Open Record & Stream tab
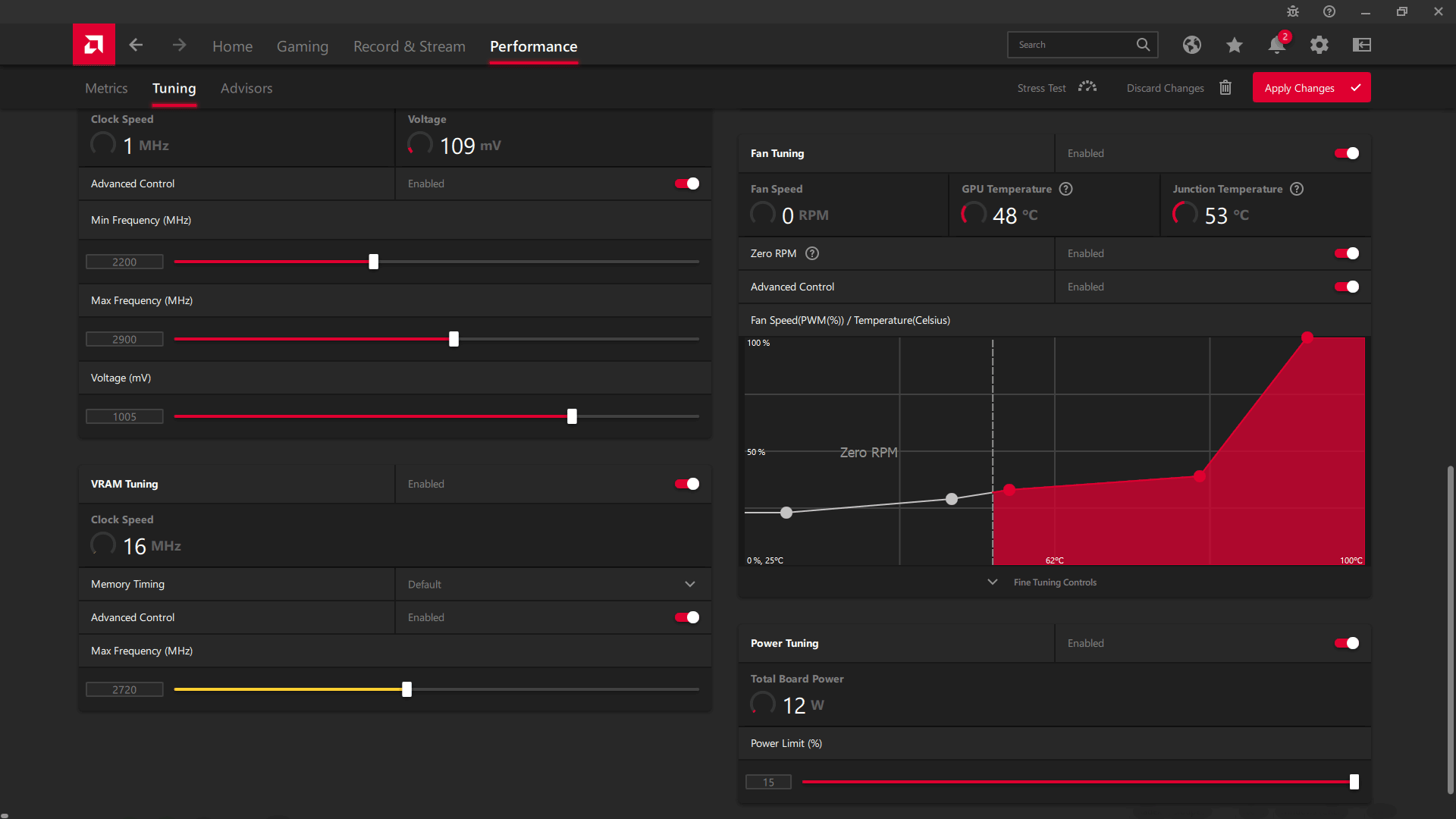 409,46
